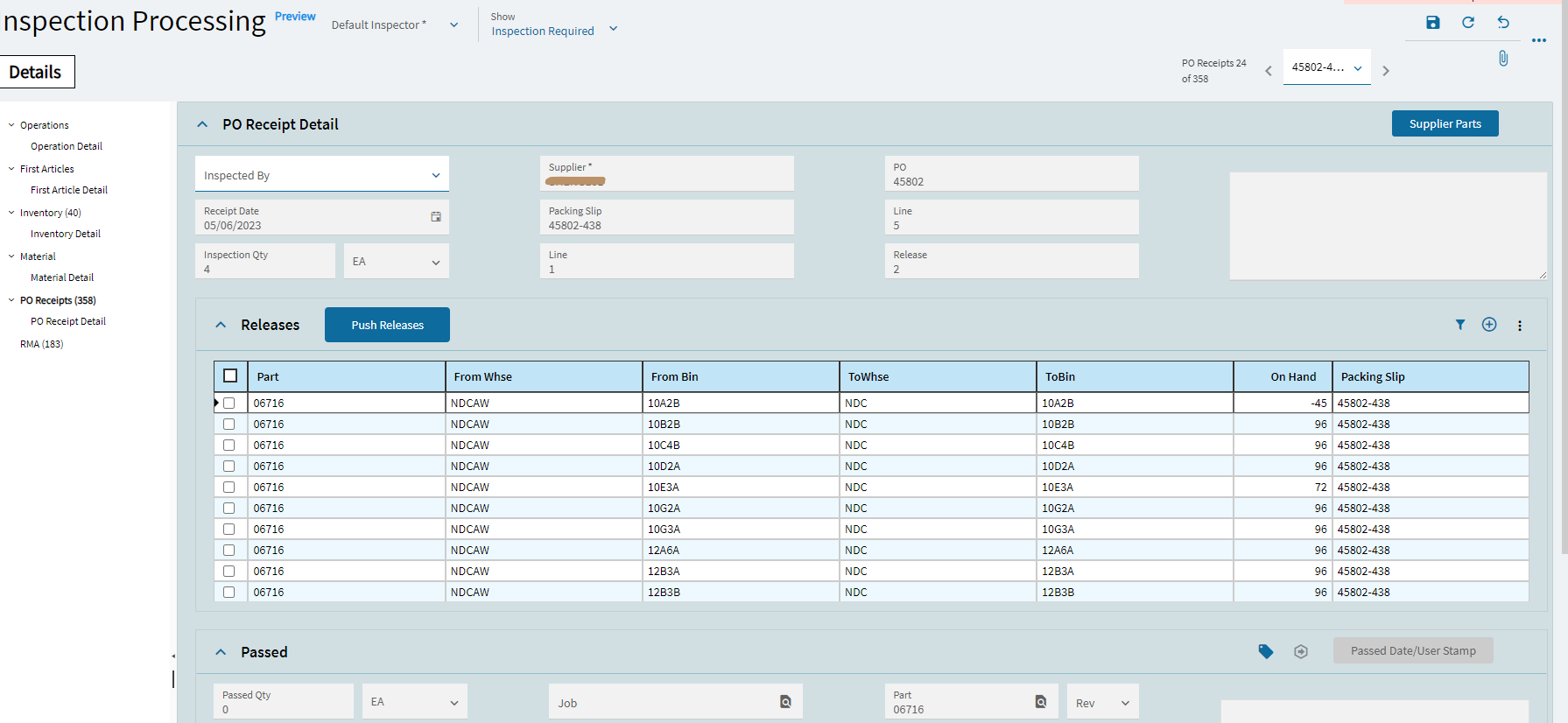
Task: Open Operation Detail in navigation tree
Action: tap(67, 146)
